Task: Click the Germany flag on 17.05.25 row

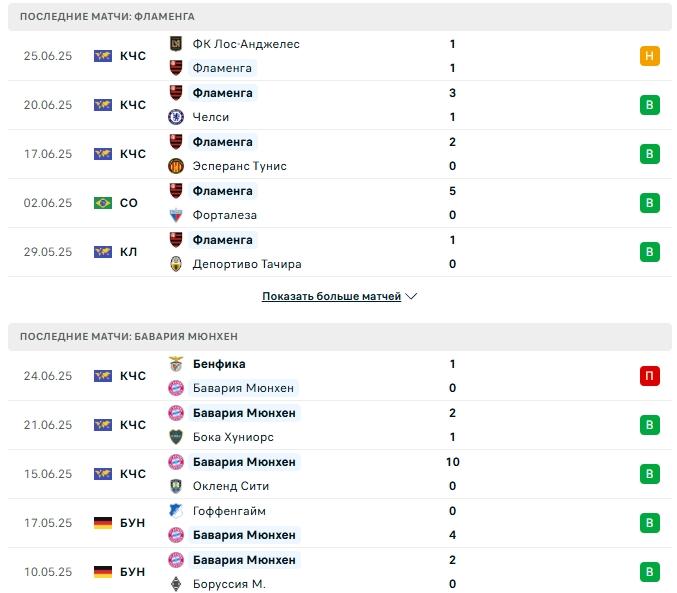Action: pos(103,523)
